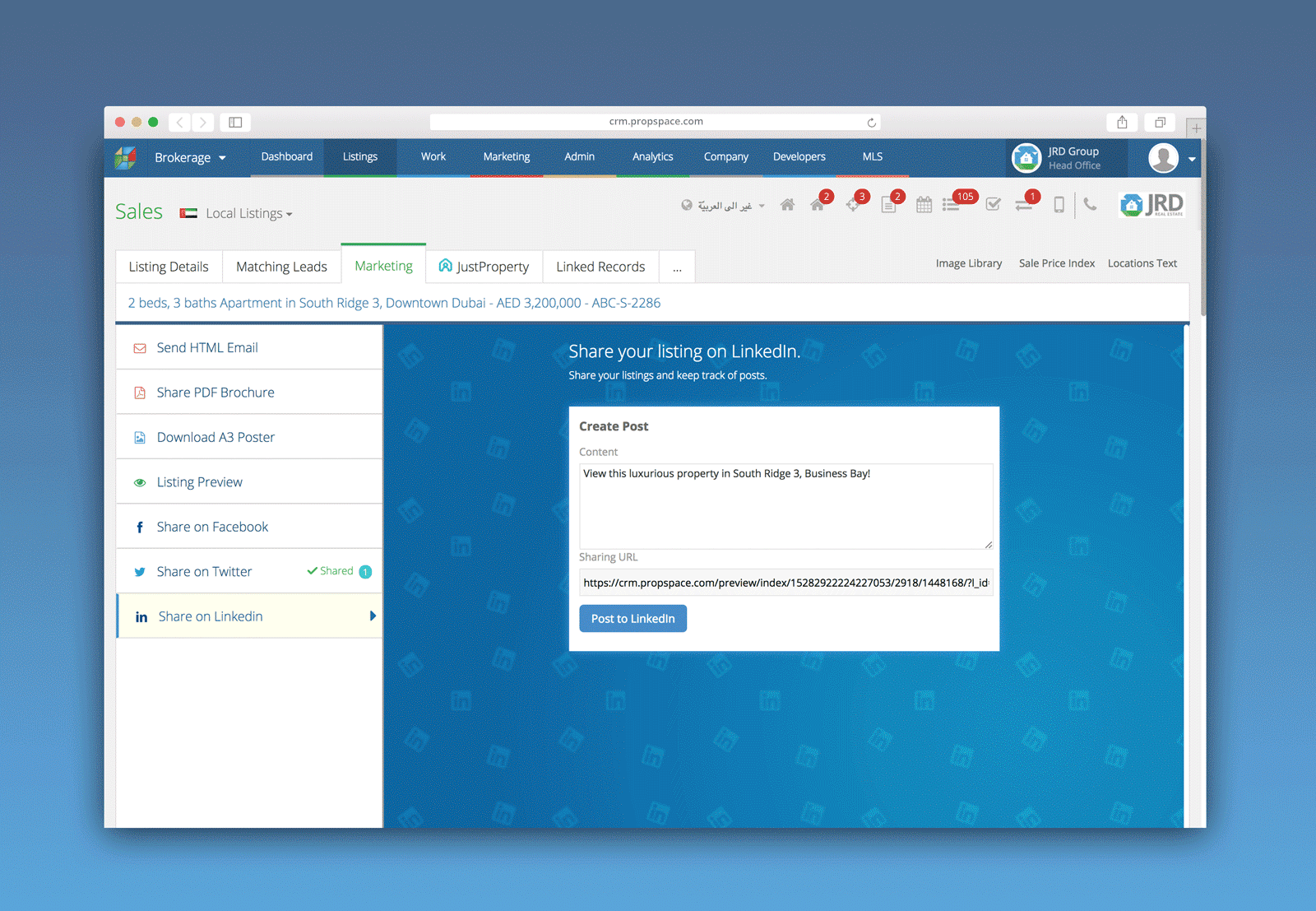
Task: Click the Sharing URL field
Action: (x=786, y=583)
